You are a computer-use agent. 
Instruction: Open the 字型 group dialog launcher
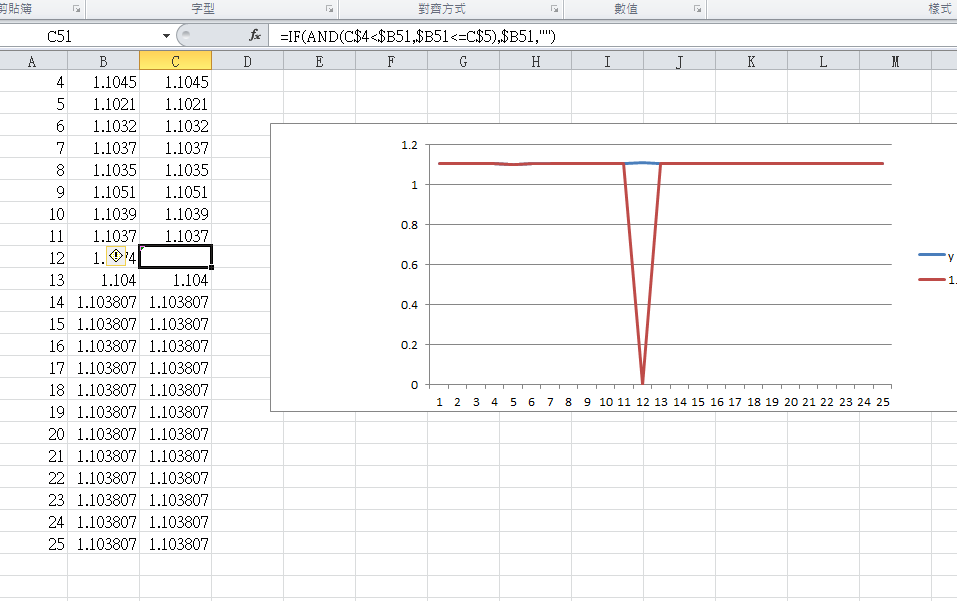pyautogui.click(x=330, y=9)
